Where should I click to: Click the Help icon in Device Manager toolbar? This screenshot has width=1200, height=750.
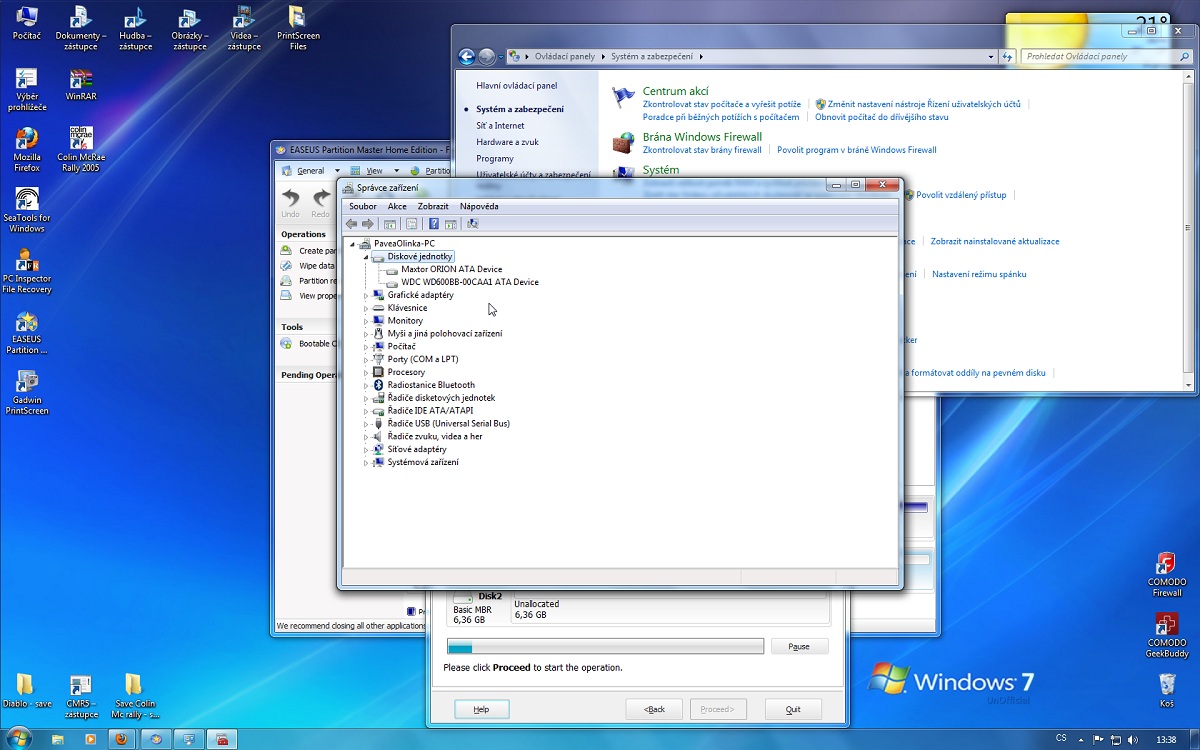433,224
